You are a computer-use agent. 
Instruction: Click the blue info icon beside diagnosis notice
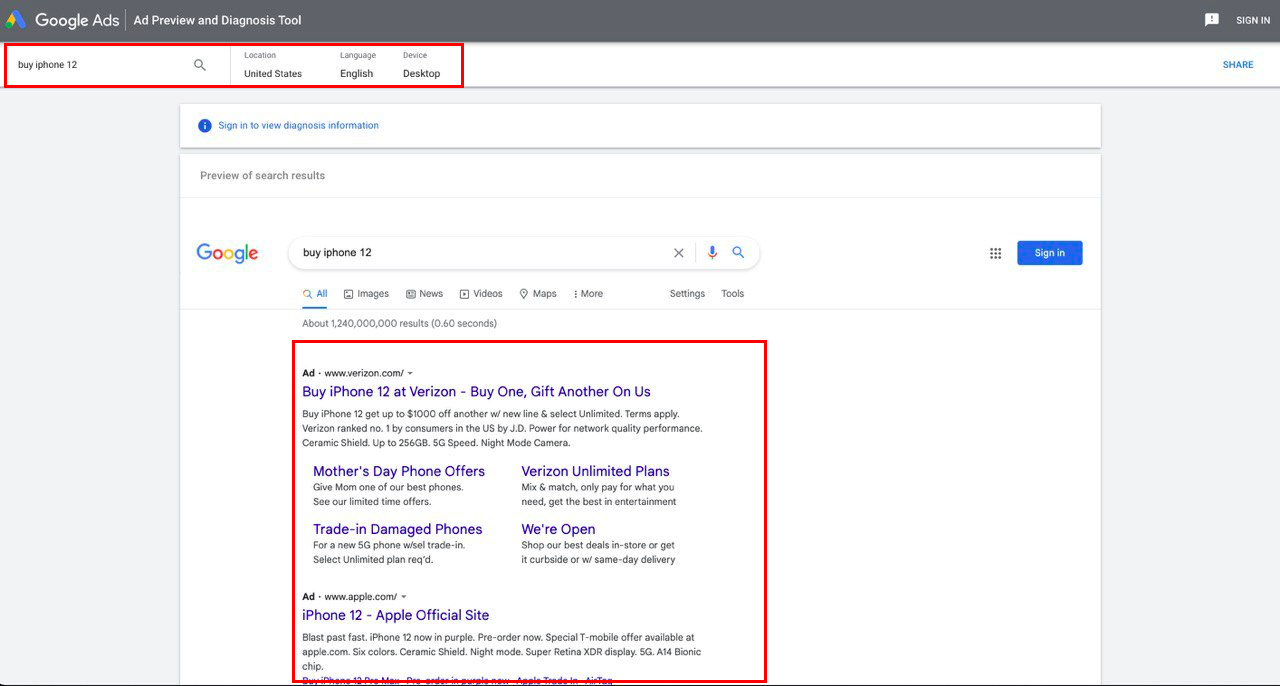[205, 126]
